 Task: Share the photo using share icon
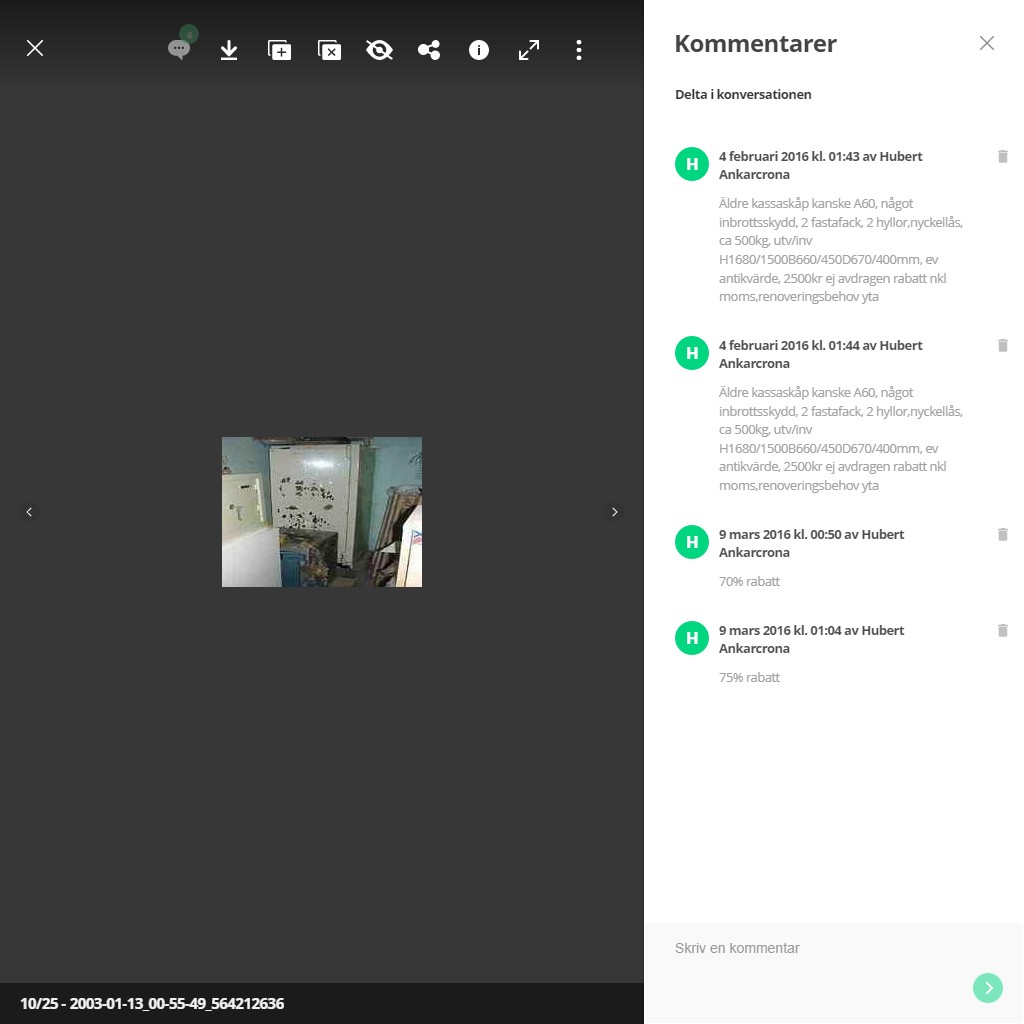pos(429,50)
